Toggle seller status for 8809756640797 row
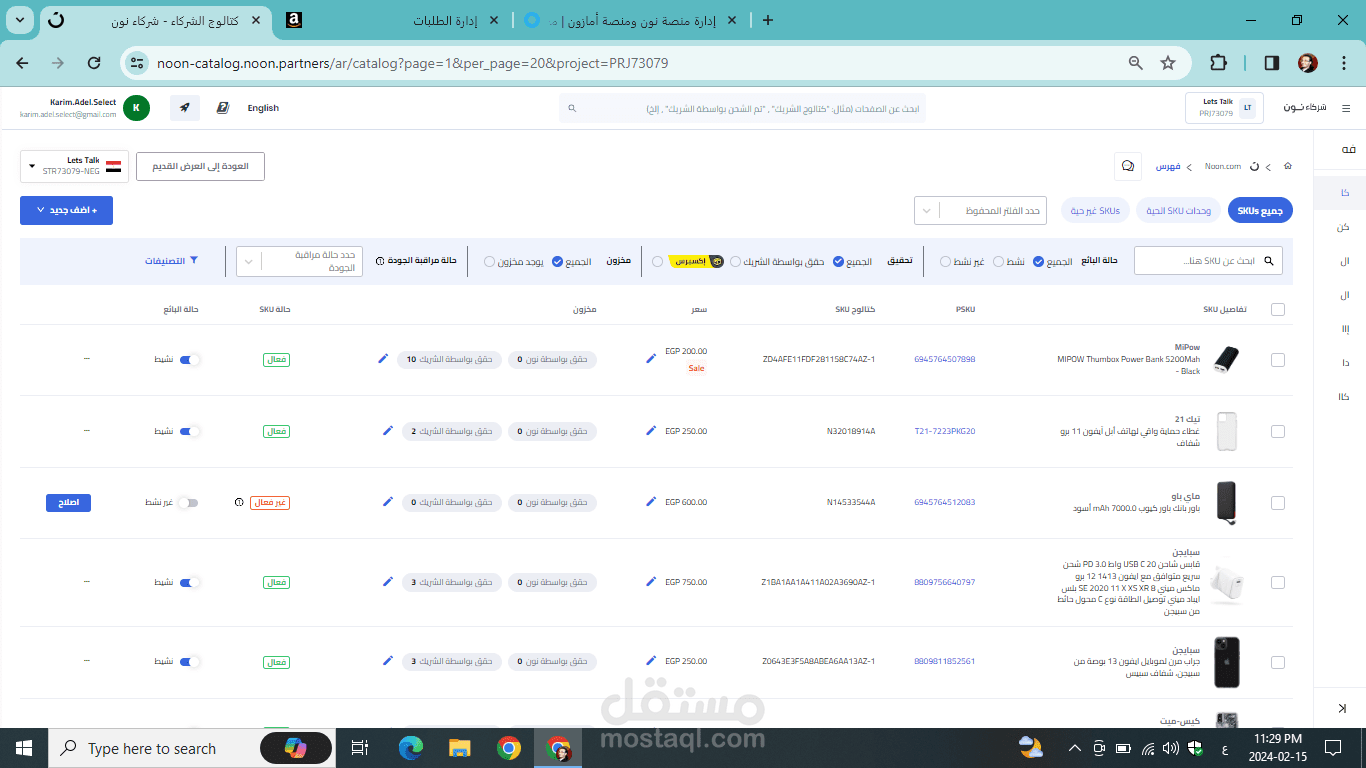 pyautogui.click(x=190, y=582)
